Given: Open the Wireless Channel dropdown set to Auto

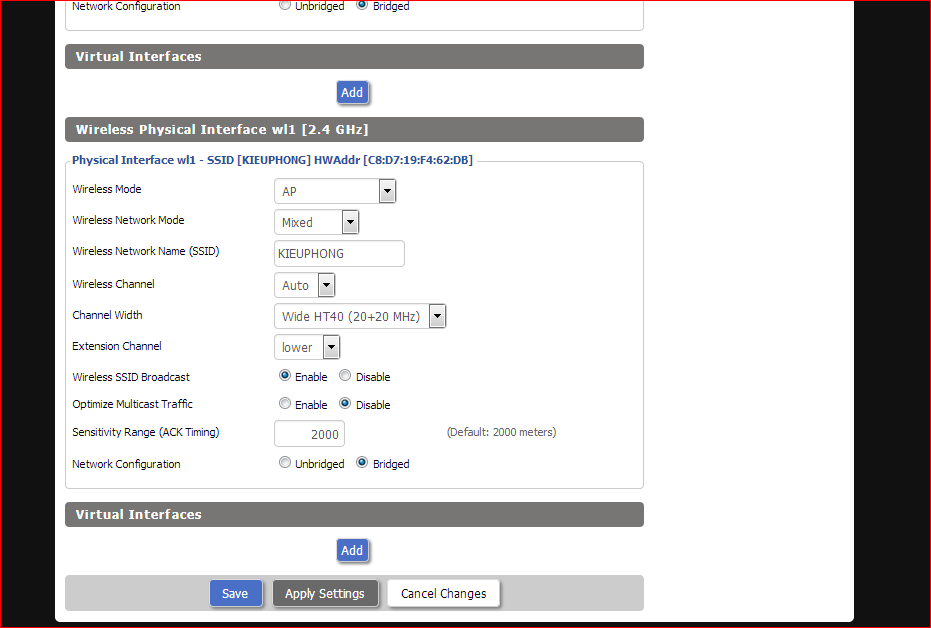Looking at the screenshot, I should pos(304,285).
